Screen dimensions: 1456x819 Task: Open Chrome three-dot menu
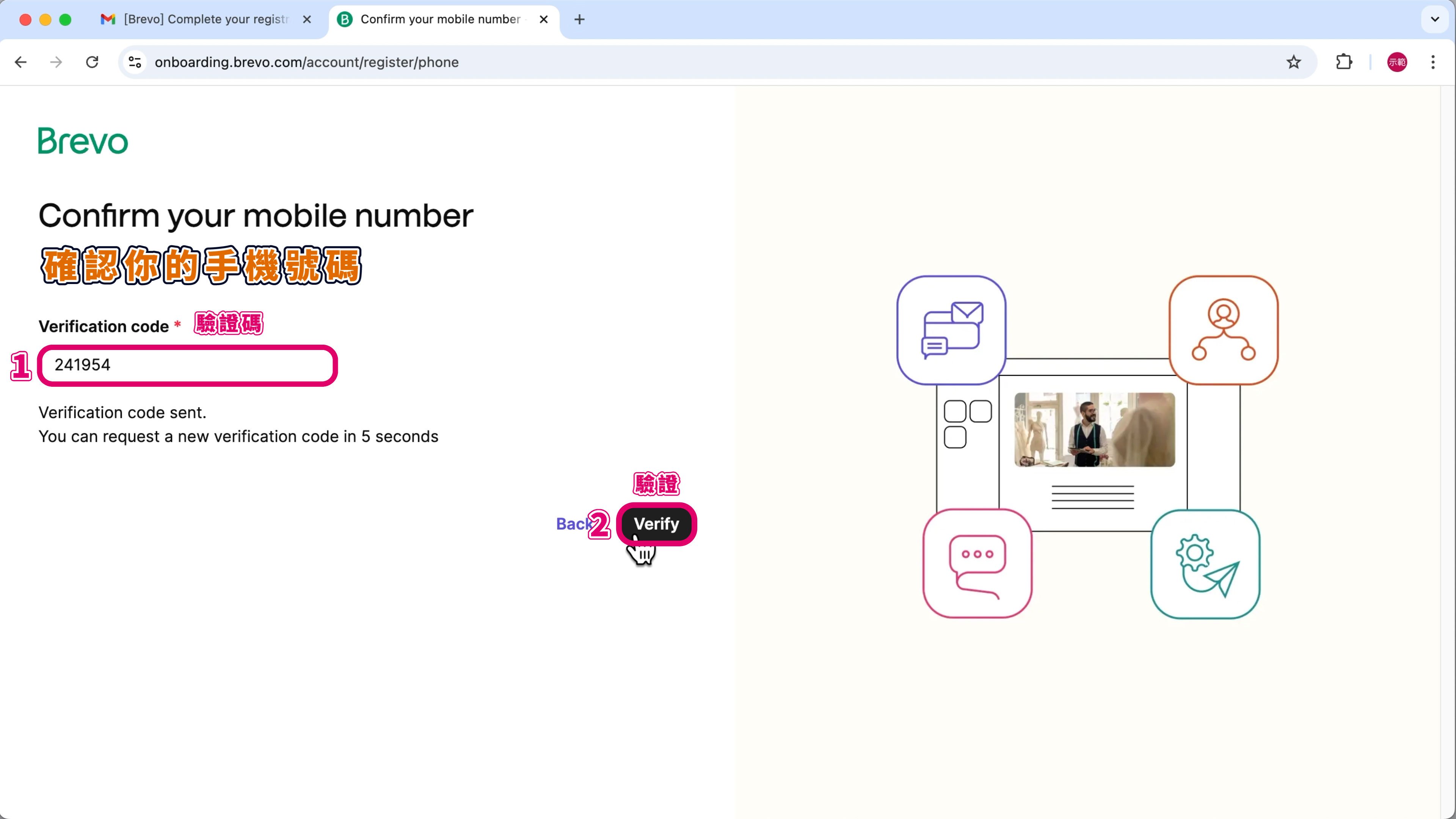click(x=1433, y=62)
